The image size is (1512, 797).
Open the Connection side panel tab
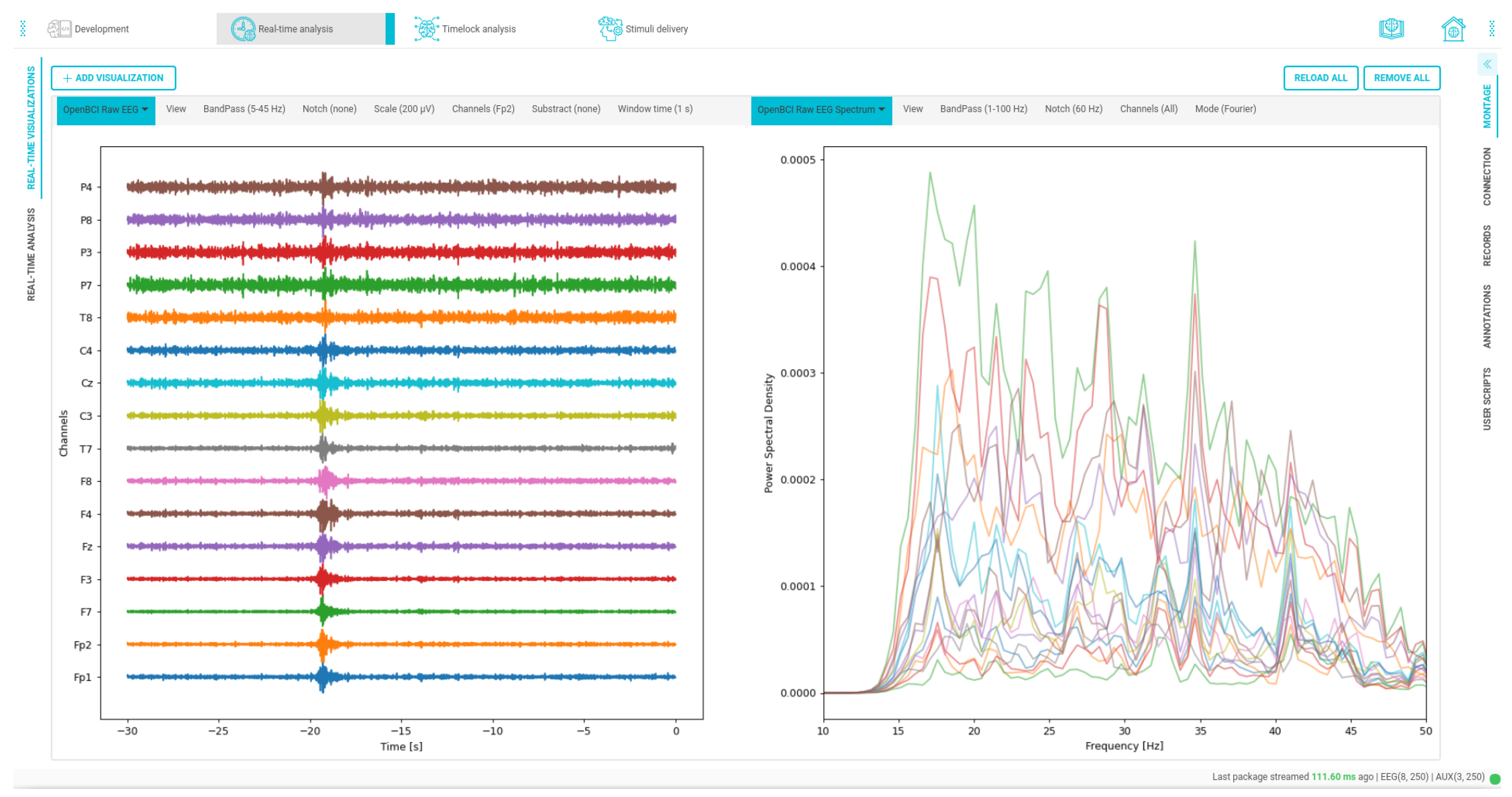coord(1486,176)
